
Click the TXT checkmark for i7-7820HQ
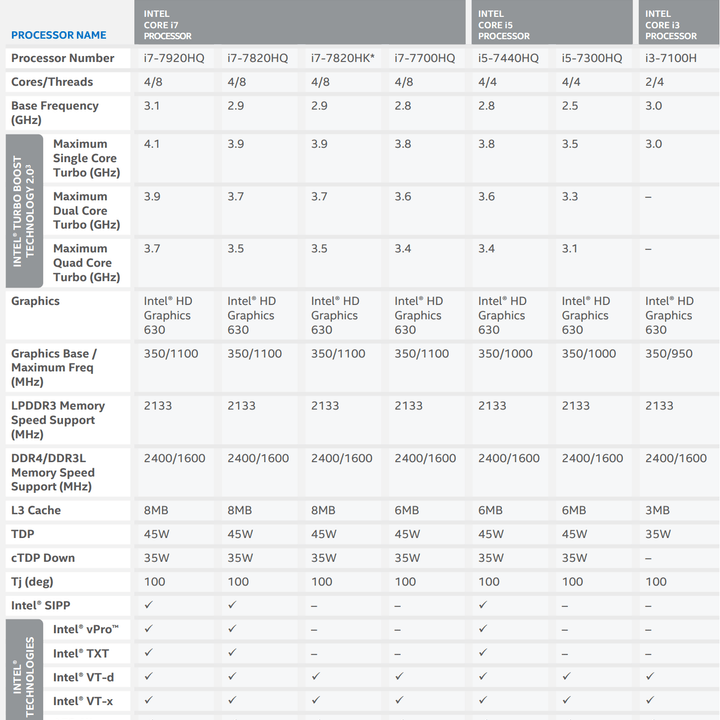coord(232,652)
